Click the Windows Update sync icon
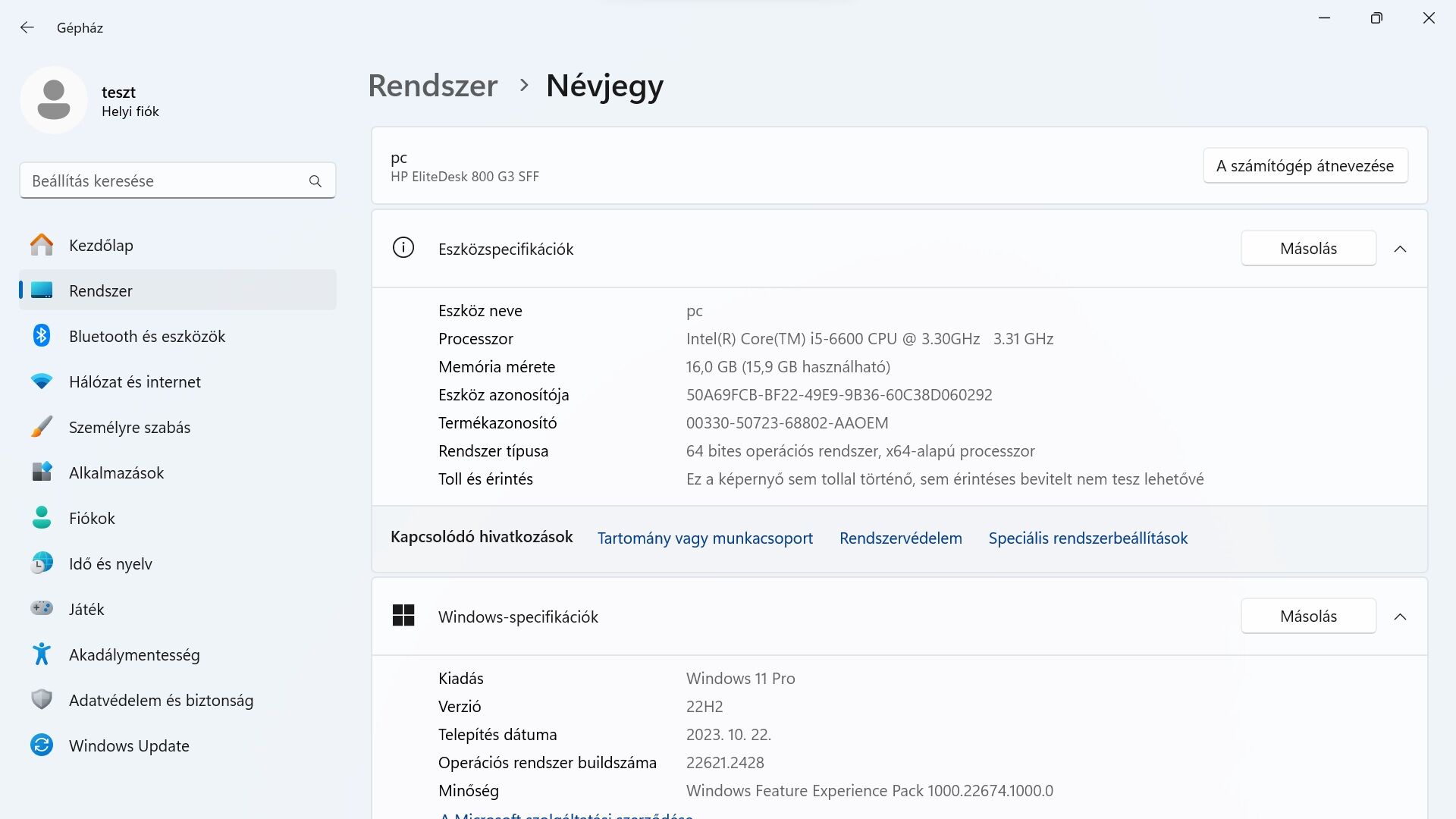Screen dimensions: 1456x819 tap(42, 745)
